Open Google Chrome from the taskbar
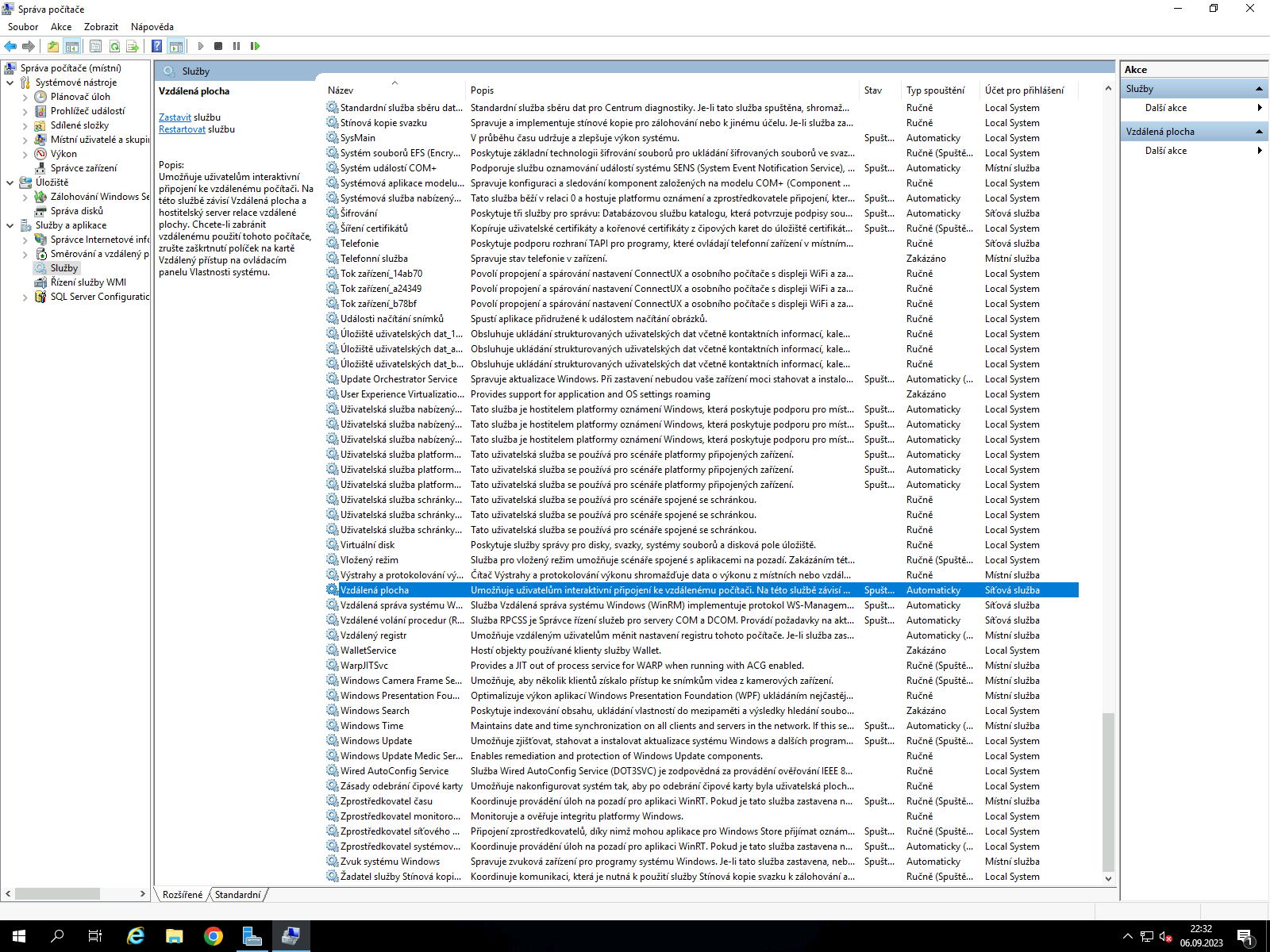1270x952 pixels. [213, 936]
